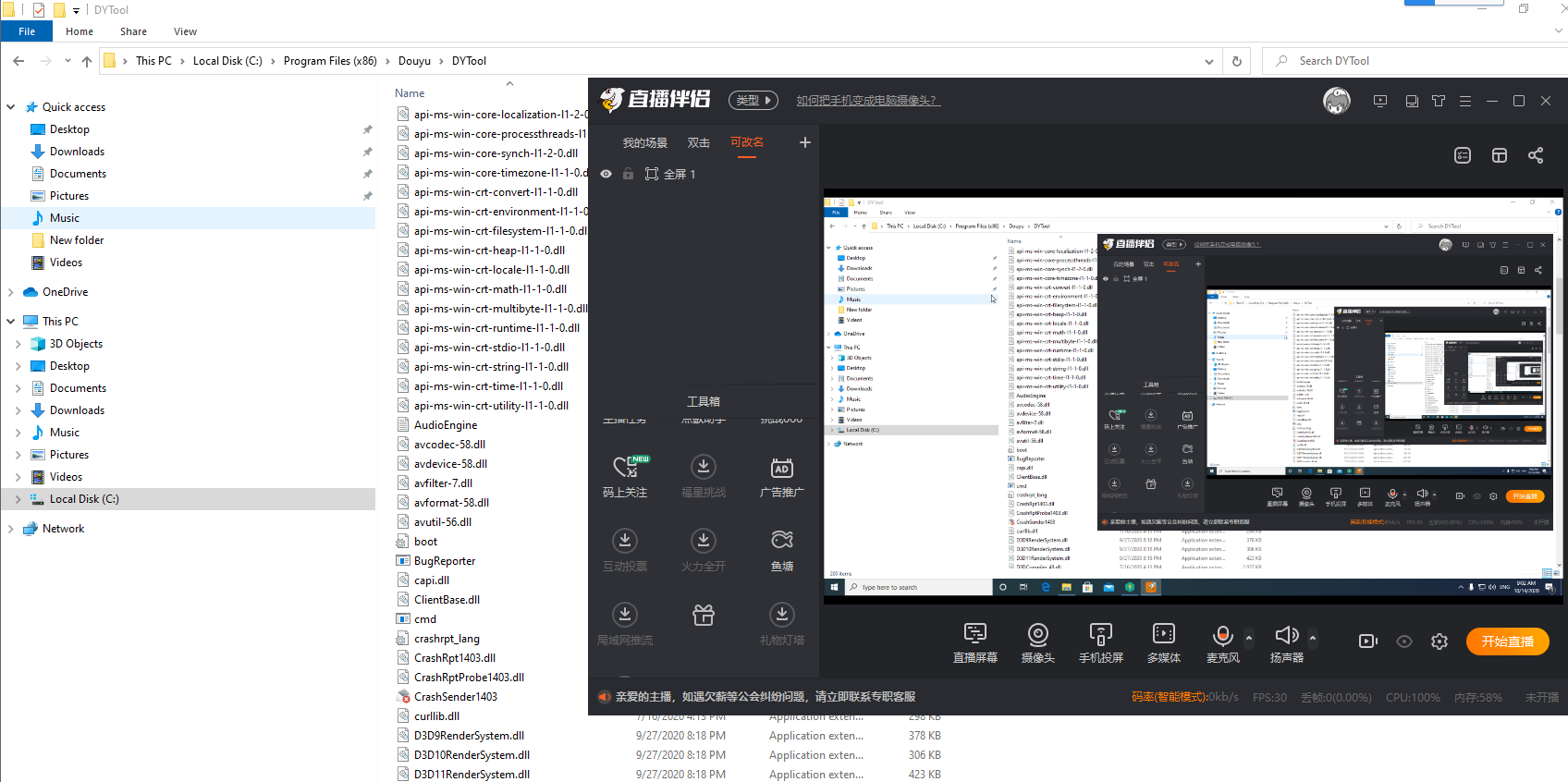
Task: Open recent locations dropdown in Explorer
Action: [67, 61]
